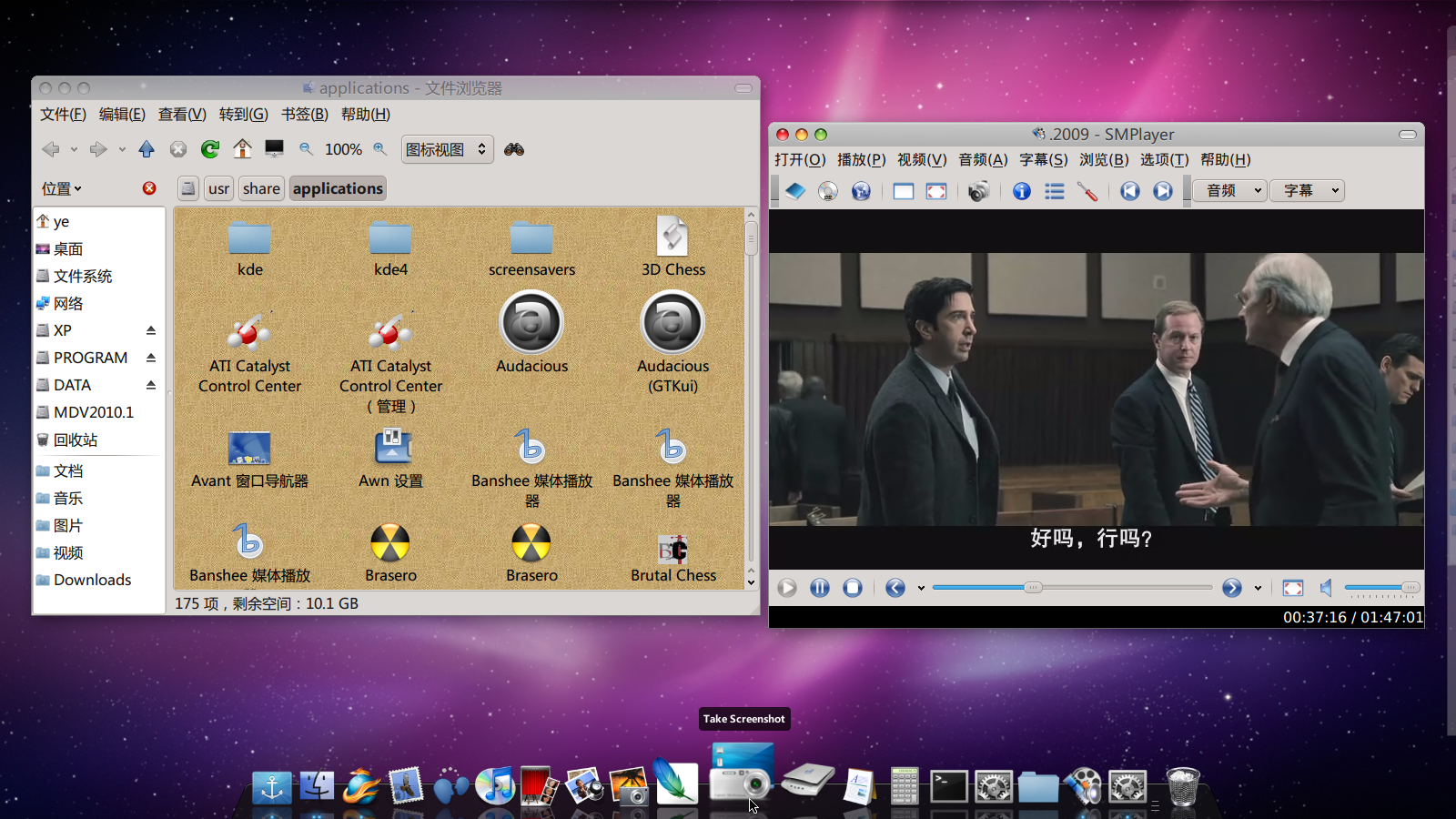
Task: Open the Trash icon in the dock
Action: (1183, 786)
